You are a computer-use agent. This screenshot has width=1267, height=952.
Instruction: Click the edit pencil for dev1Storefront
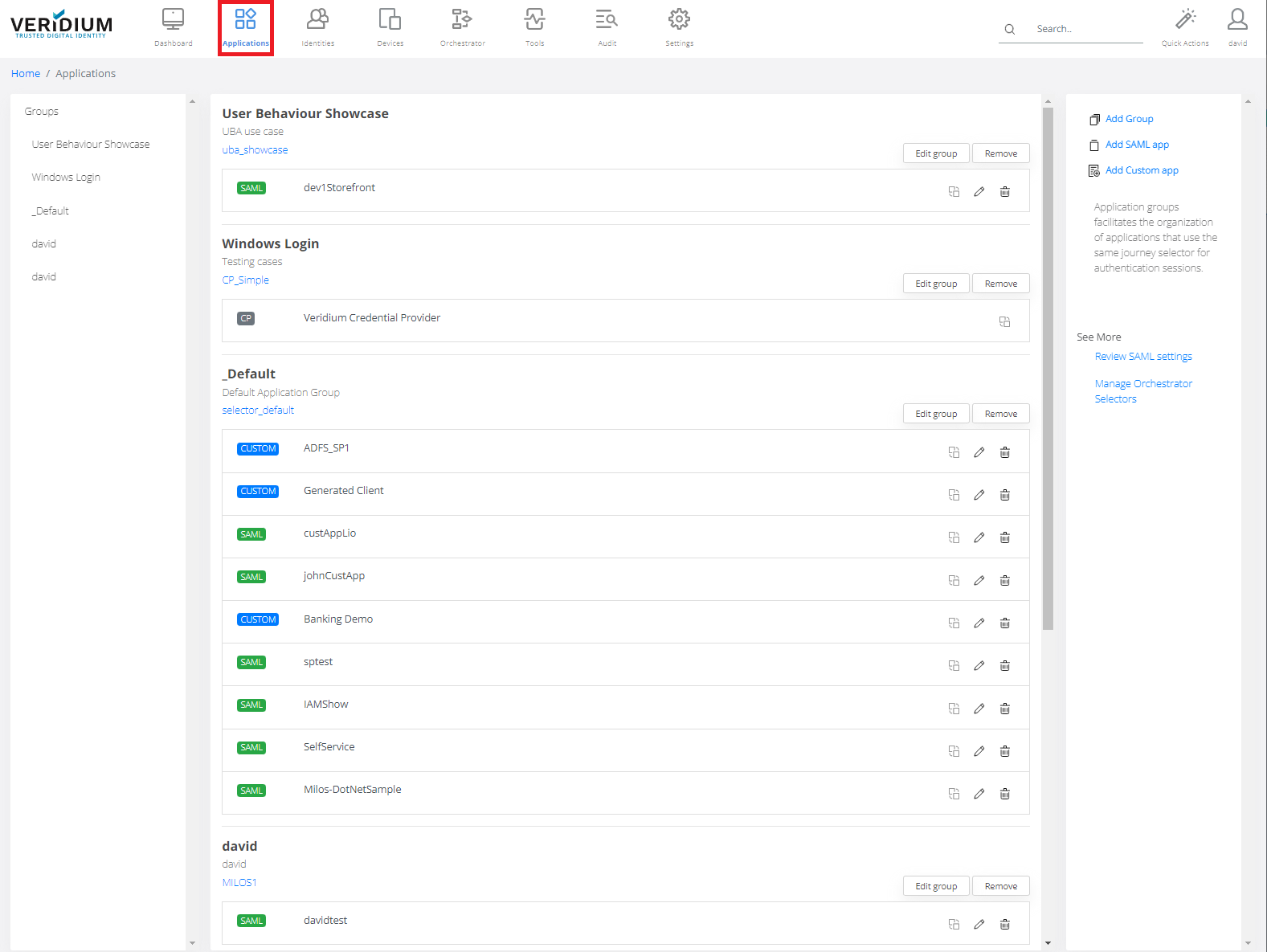coord(979,192)
